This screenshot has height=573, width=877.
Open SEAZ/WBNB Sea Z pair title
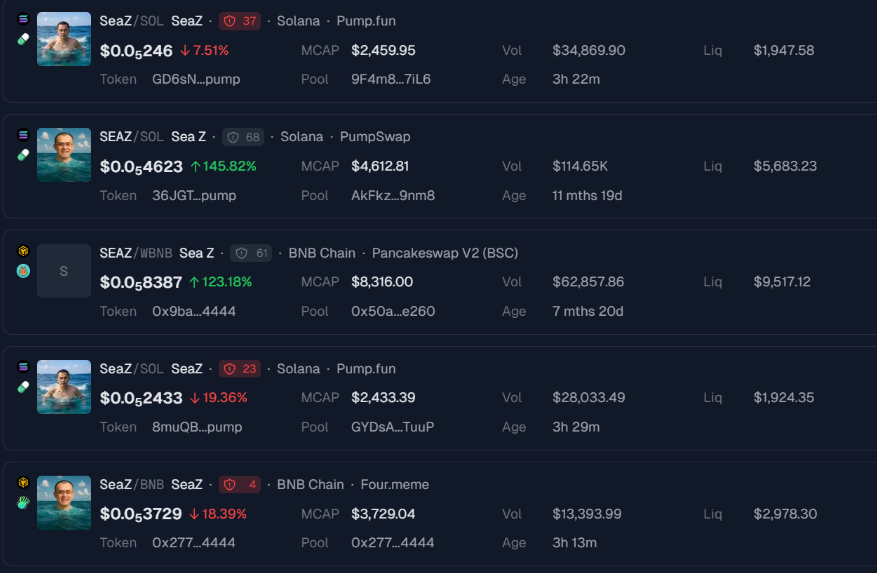pyautogui.click(x=157, y=253)
